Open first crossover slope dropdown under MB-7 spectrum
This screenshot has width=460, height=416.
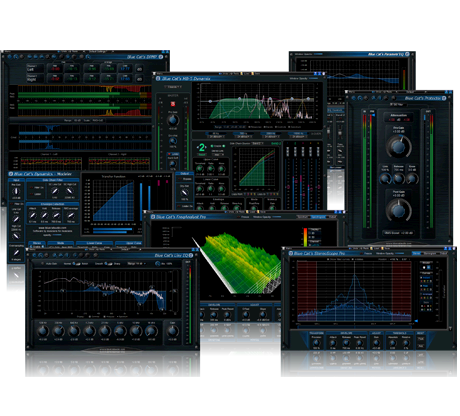pyautogui.click(x=215, y=137)
